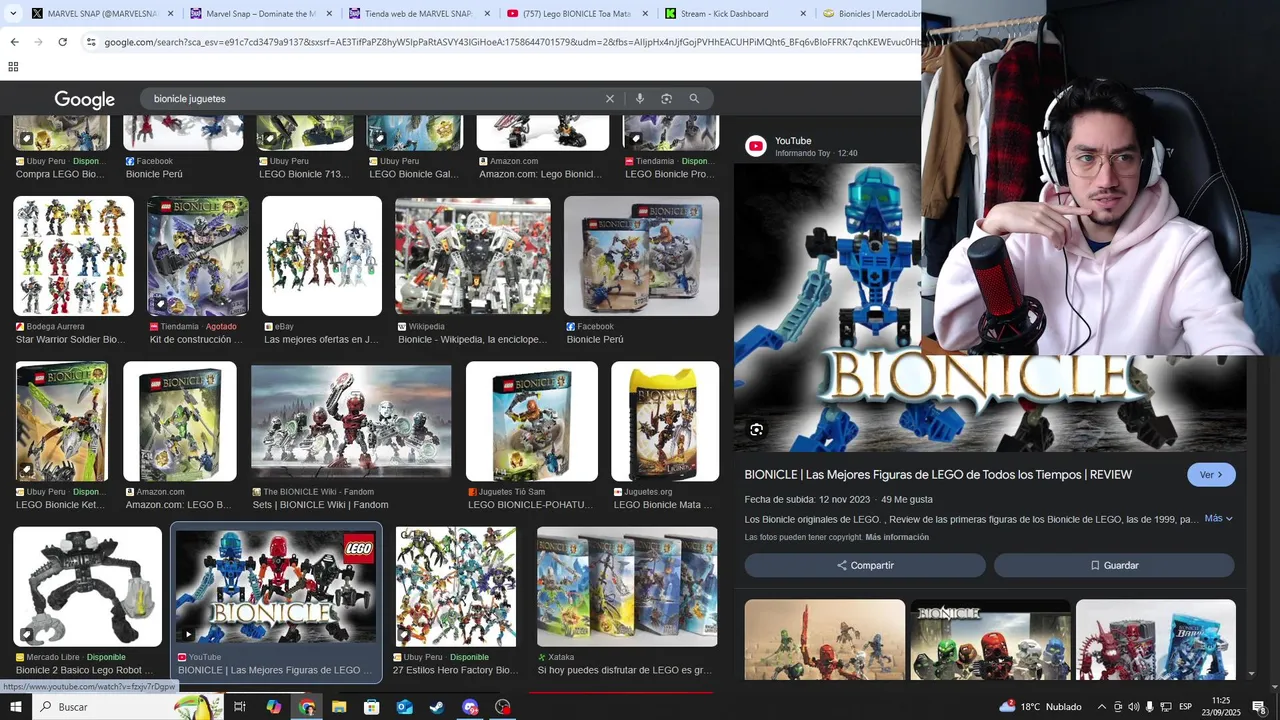Expand description with the Más chevron

coord(1219,519)
